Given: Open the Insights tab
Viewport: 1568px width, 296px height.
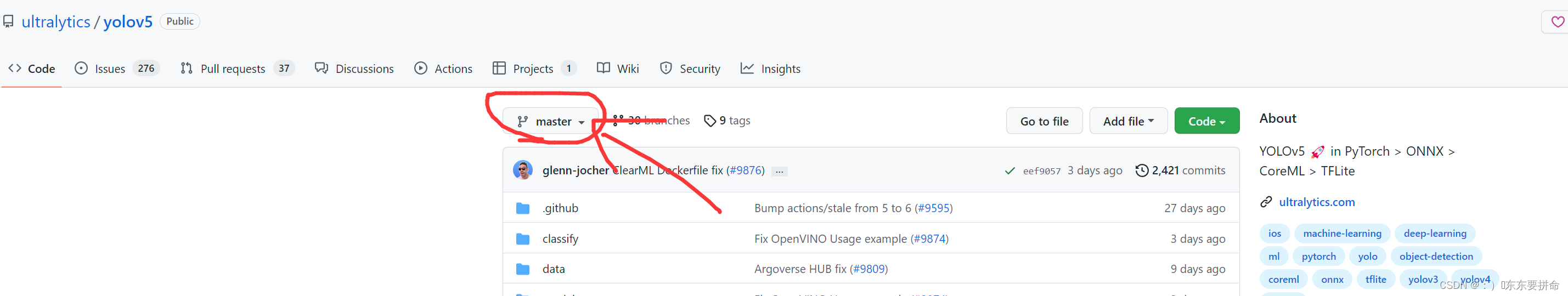Looking at the screenshot, I should [770, 69].
